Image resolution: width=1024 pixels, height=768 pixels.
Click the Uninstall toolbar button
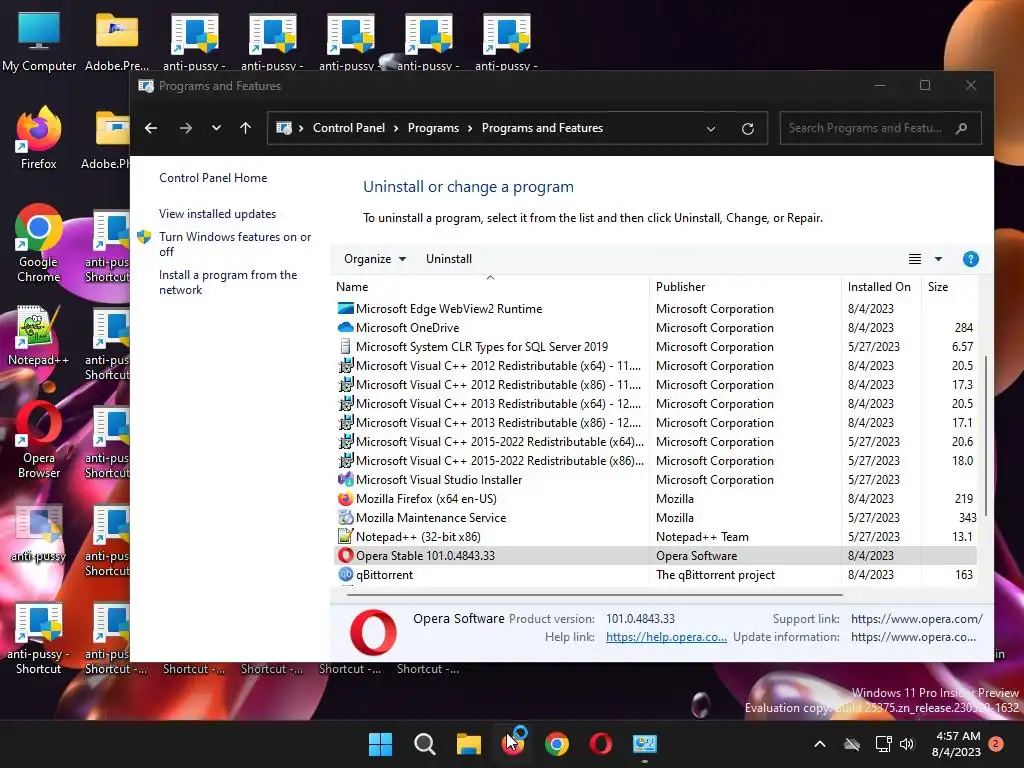tap(449, 259)
